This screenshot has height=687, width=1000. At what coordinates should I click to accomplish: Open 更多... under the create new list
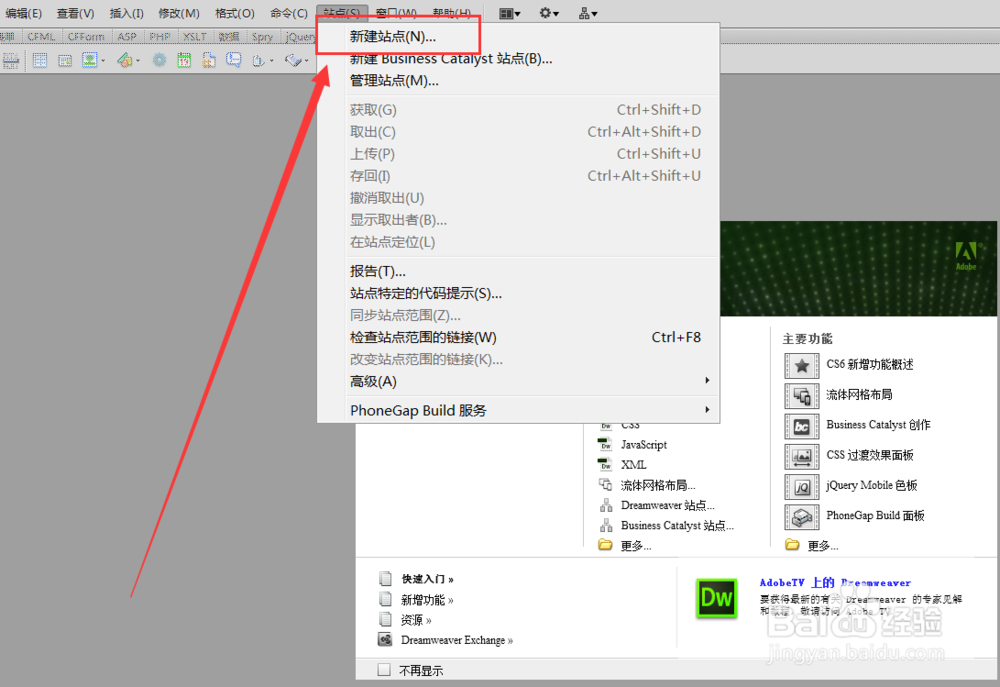(636, 545)
